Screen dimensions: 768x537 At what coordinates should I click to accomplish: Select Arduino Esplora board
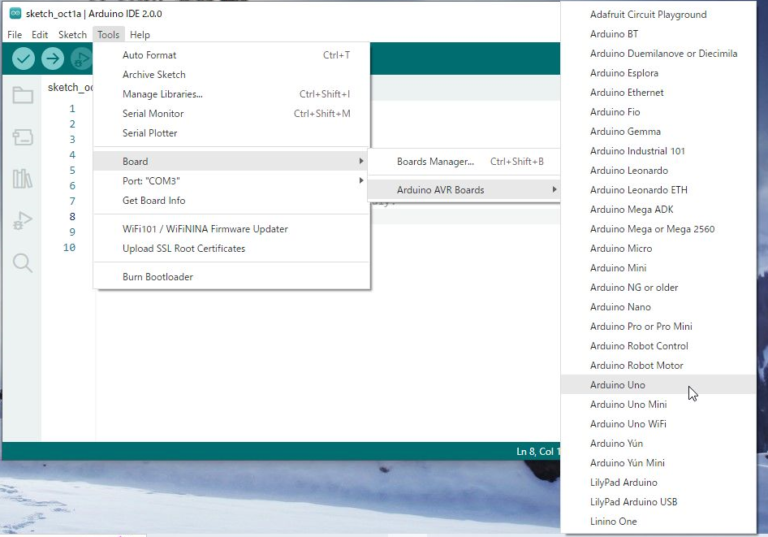pos(658,73)
